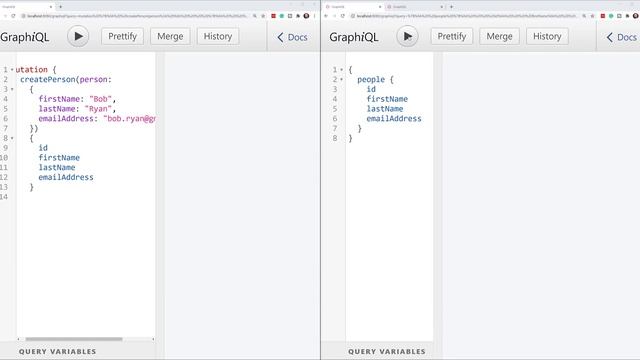Open a new tab in left browser window

(x=60, y=7)
